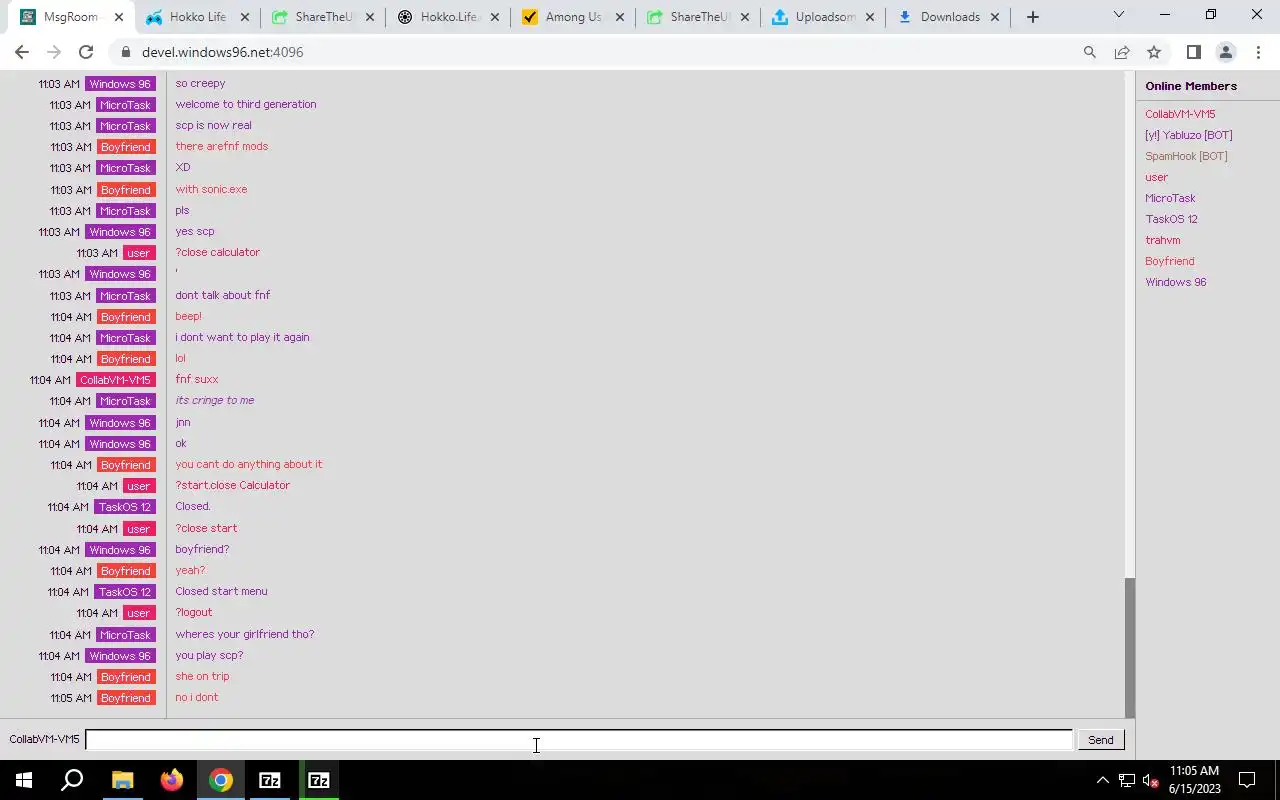Screen dimensions: 1280x800
Task: Click the chat message input field
Action: coord(578,740)
